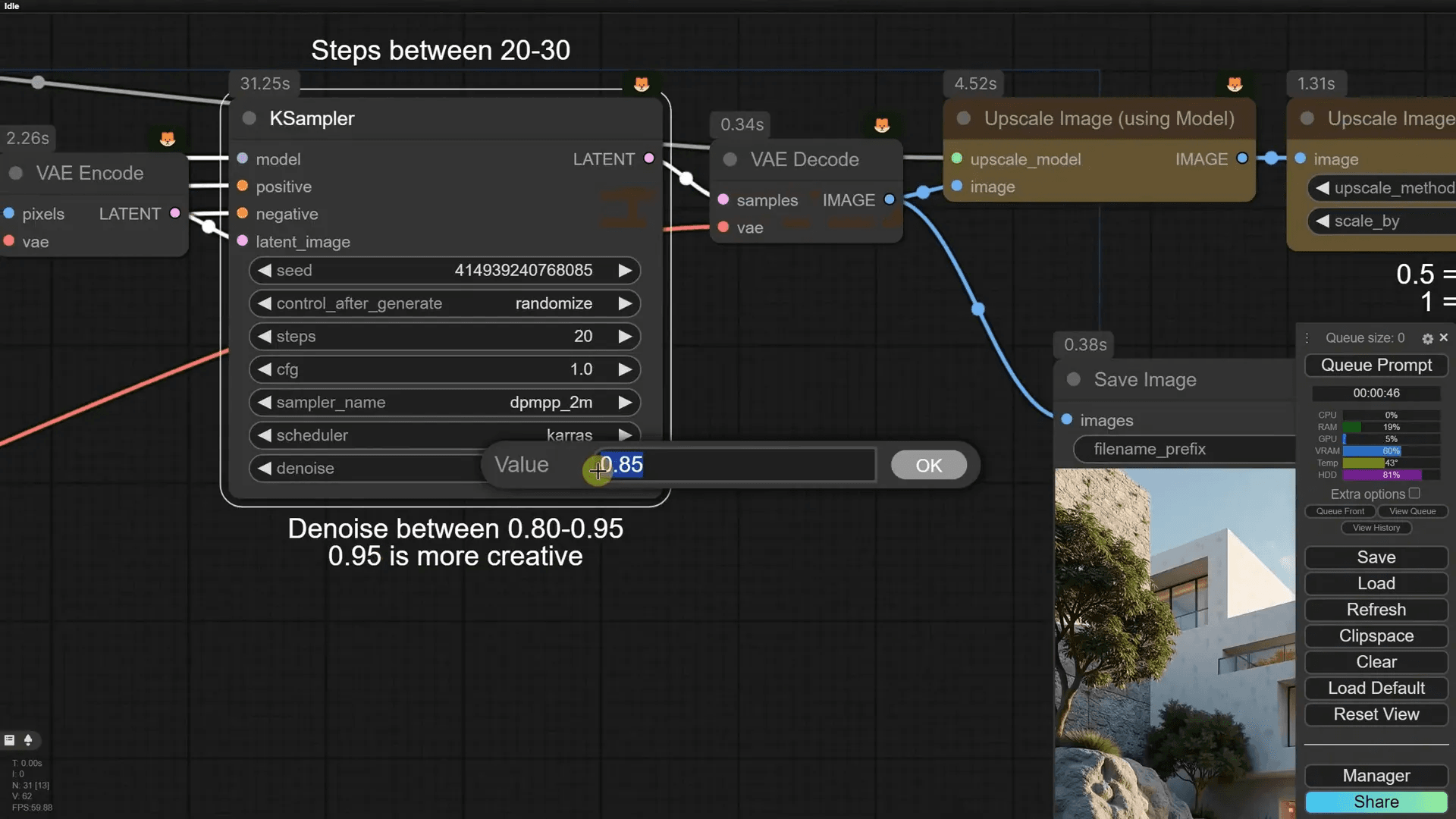Screen dimensions: 1456x819
Task: Click the fox badge above VAE Encode node
Action: click(168, 138)
